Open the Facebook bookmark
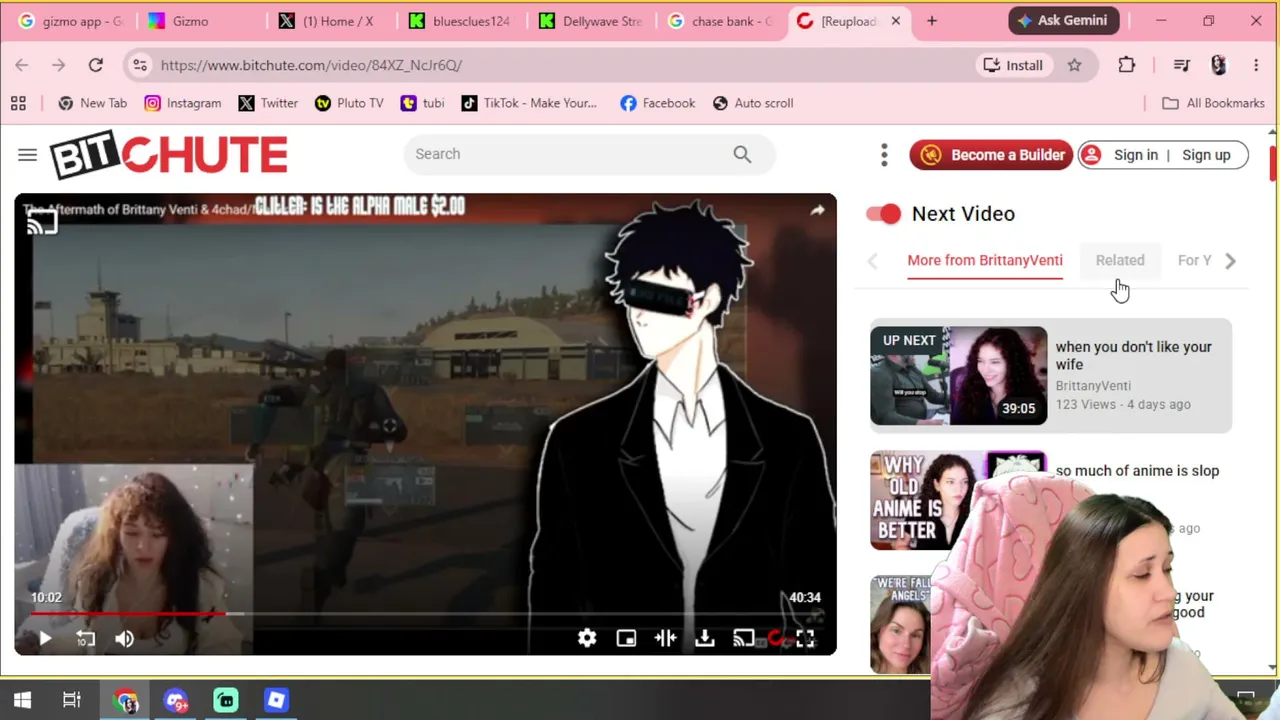Viewport: 1280px width, 720px height. click(x=657, y=103)
